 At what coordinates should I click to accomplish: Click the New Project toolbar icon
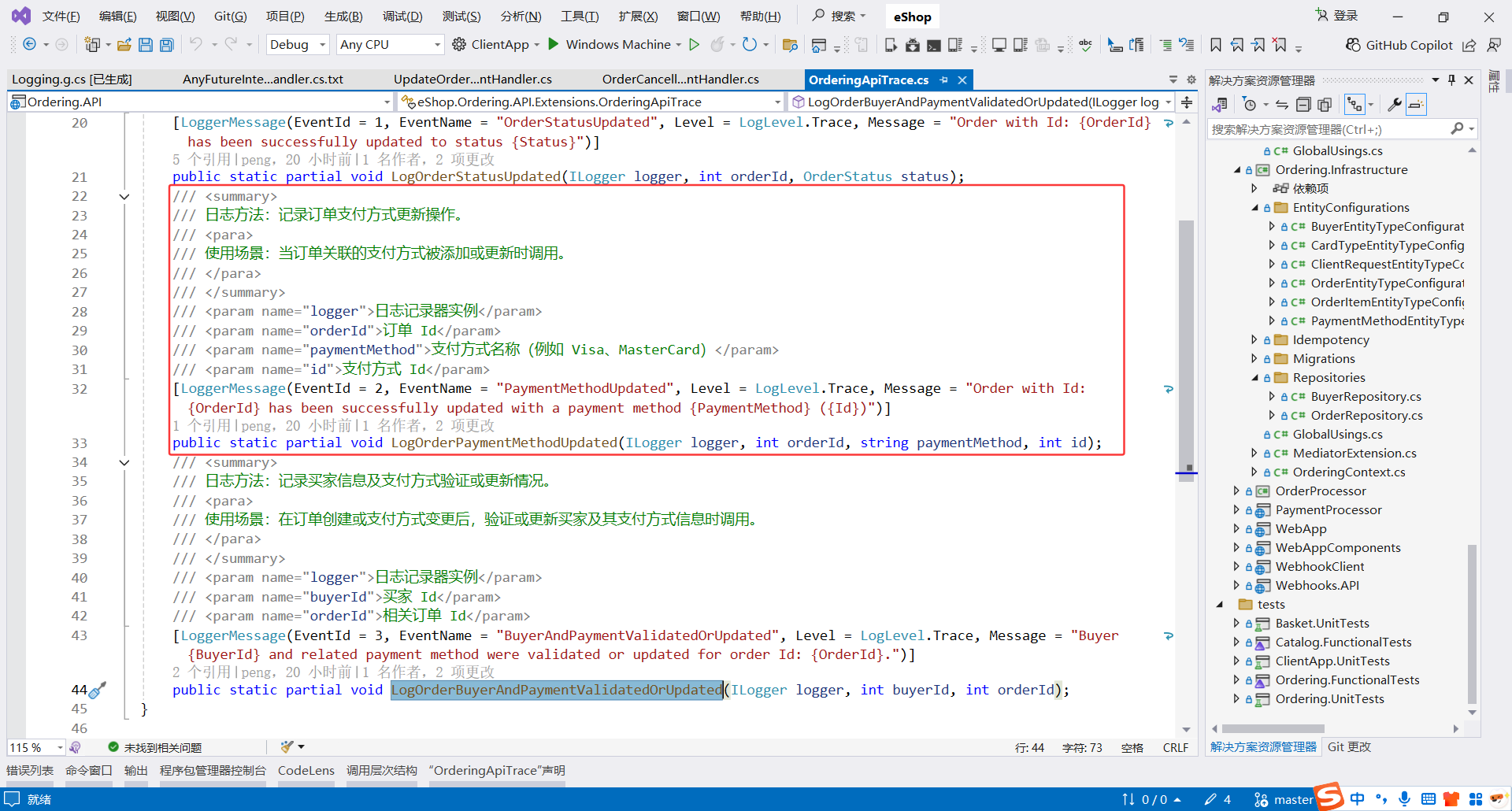click(92, 45)
